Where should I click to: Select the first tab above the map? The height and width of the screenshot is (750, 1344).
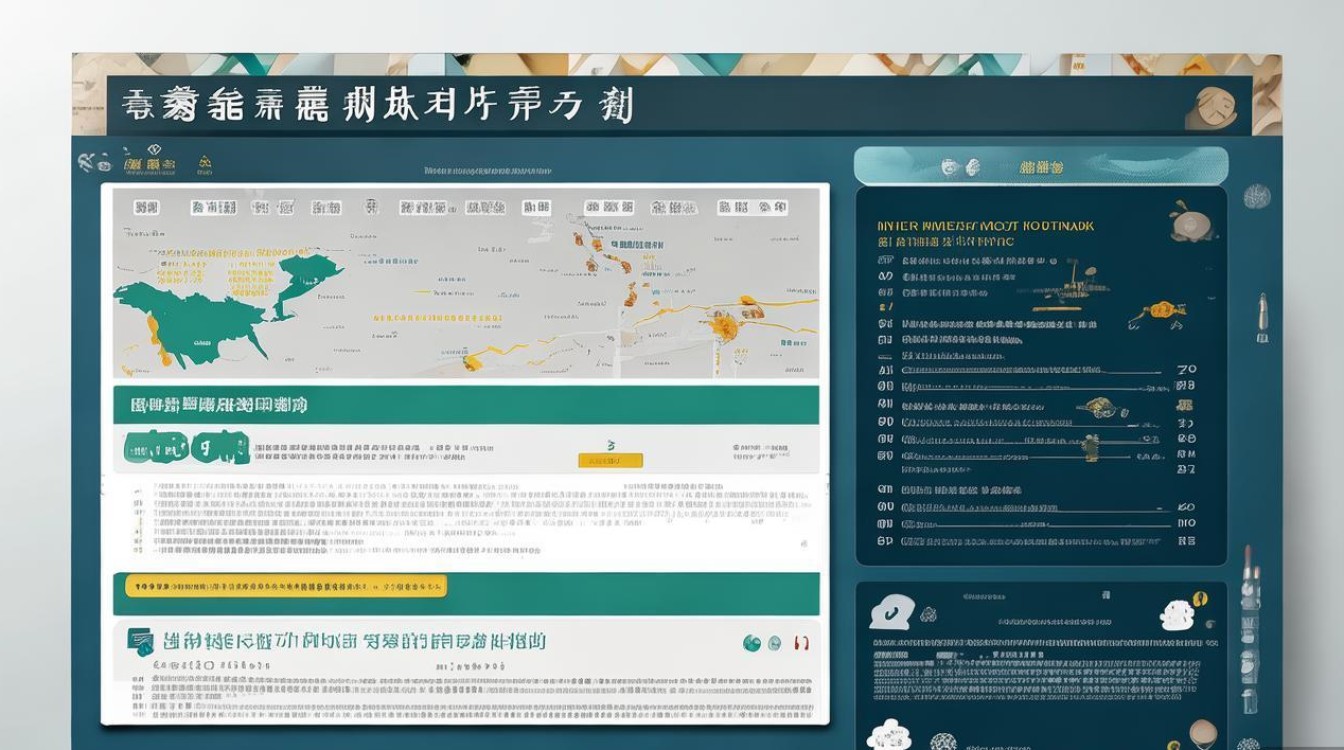[146, 208]
